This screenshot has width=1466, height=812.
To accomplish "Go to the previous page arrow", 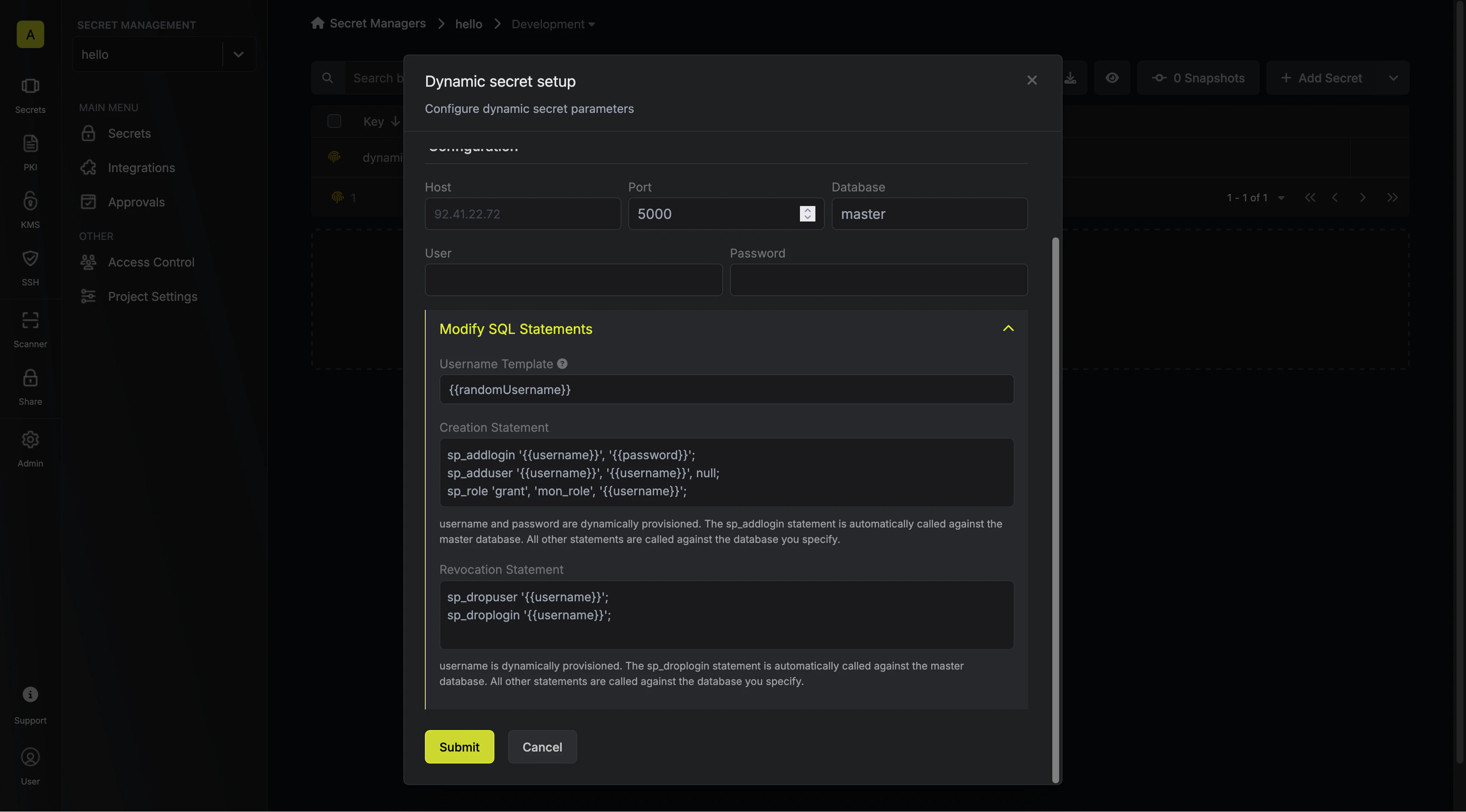I will point(1335,197).
